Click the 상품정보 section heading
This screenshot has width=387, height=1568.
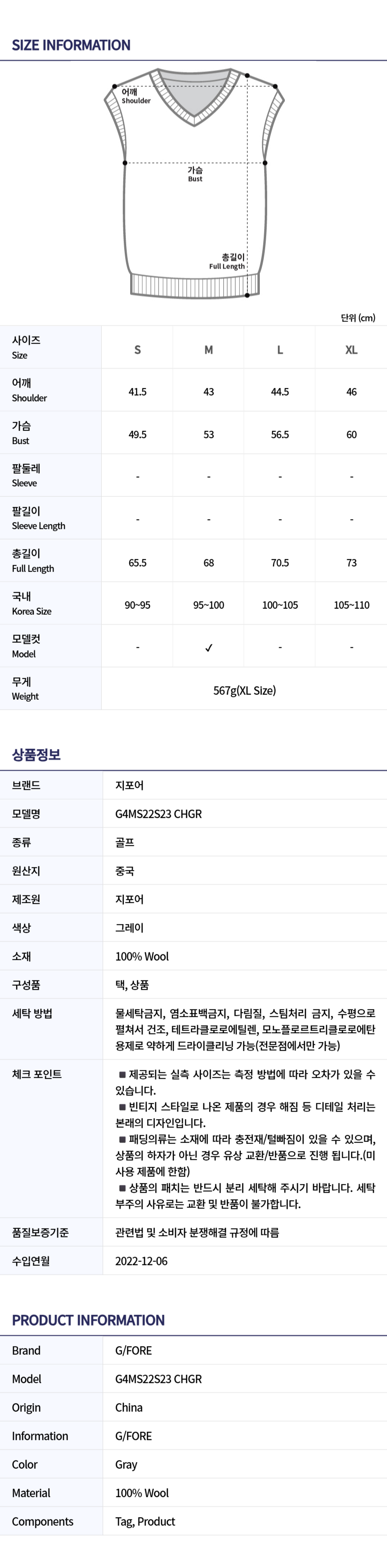(36, 755)
